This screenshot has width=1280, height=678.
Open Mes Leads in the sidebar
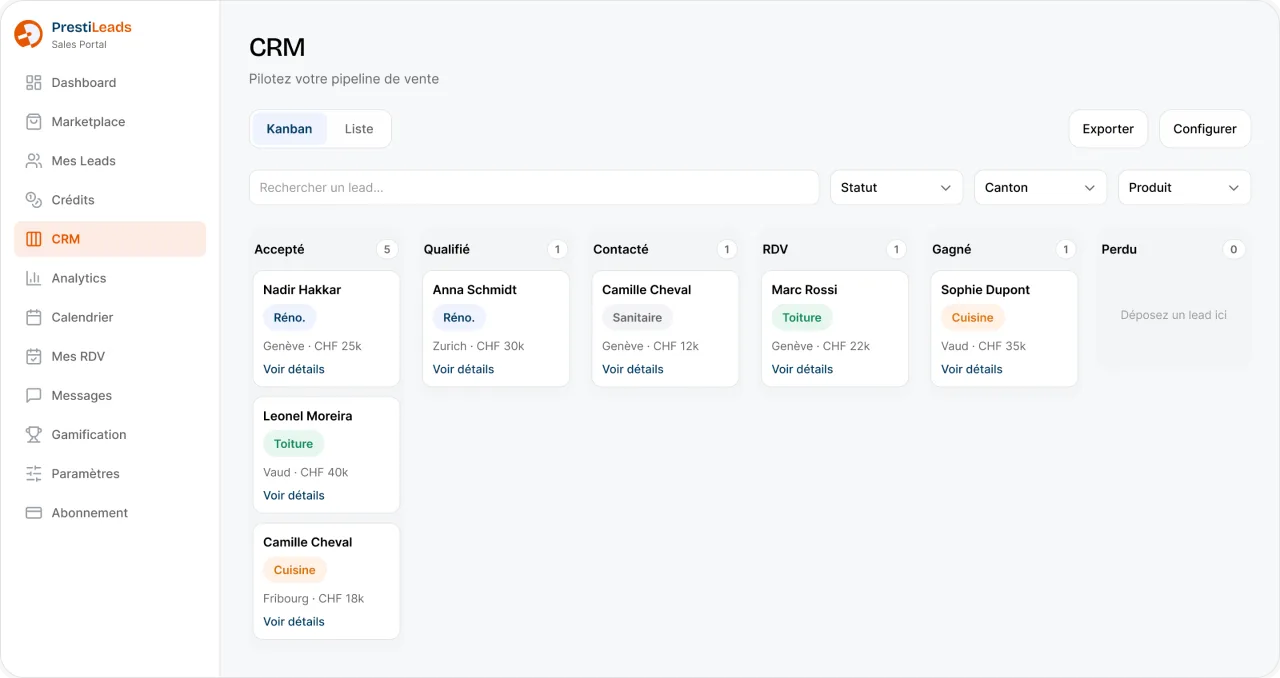110,161
